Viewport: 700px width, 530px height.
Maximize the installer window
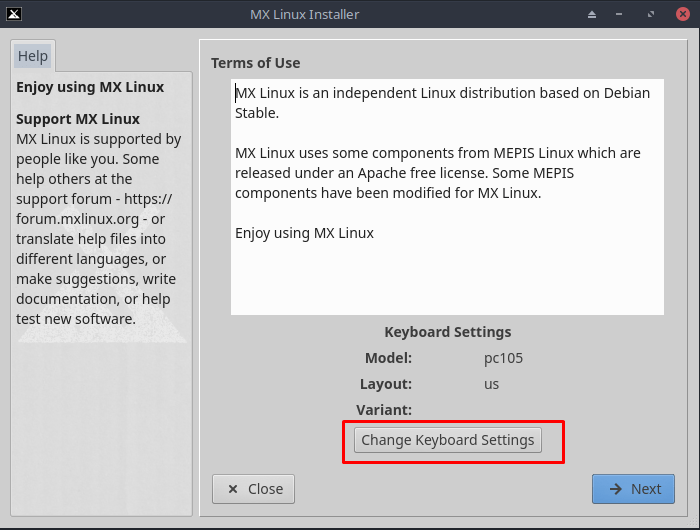[651, 15]
